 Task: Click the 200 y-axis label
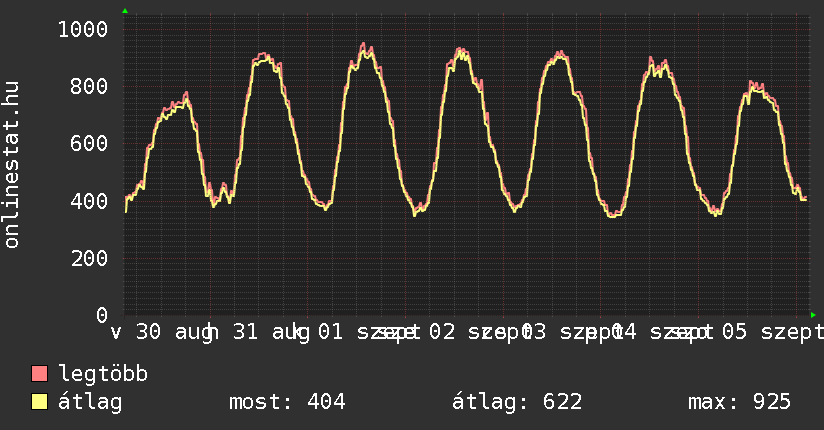(89, 258)
